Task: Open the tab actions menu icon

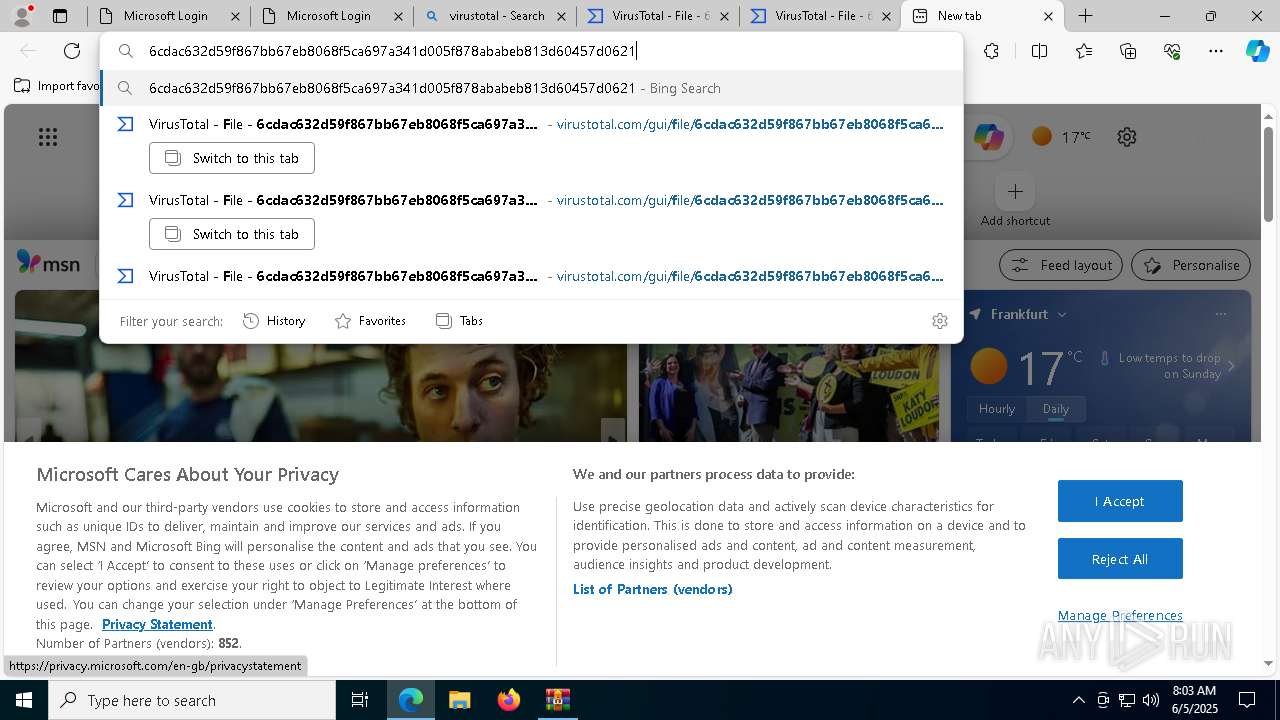Action: pos(60,16)
